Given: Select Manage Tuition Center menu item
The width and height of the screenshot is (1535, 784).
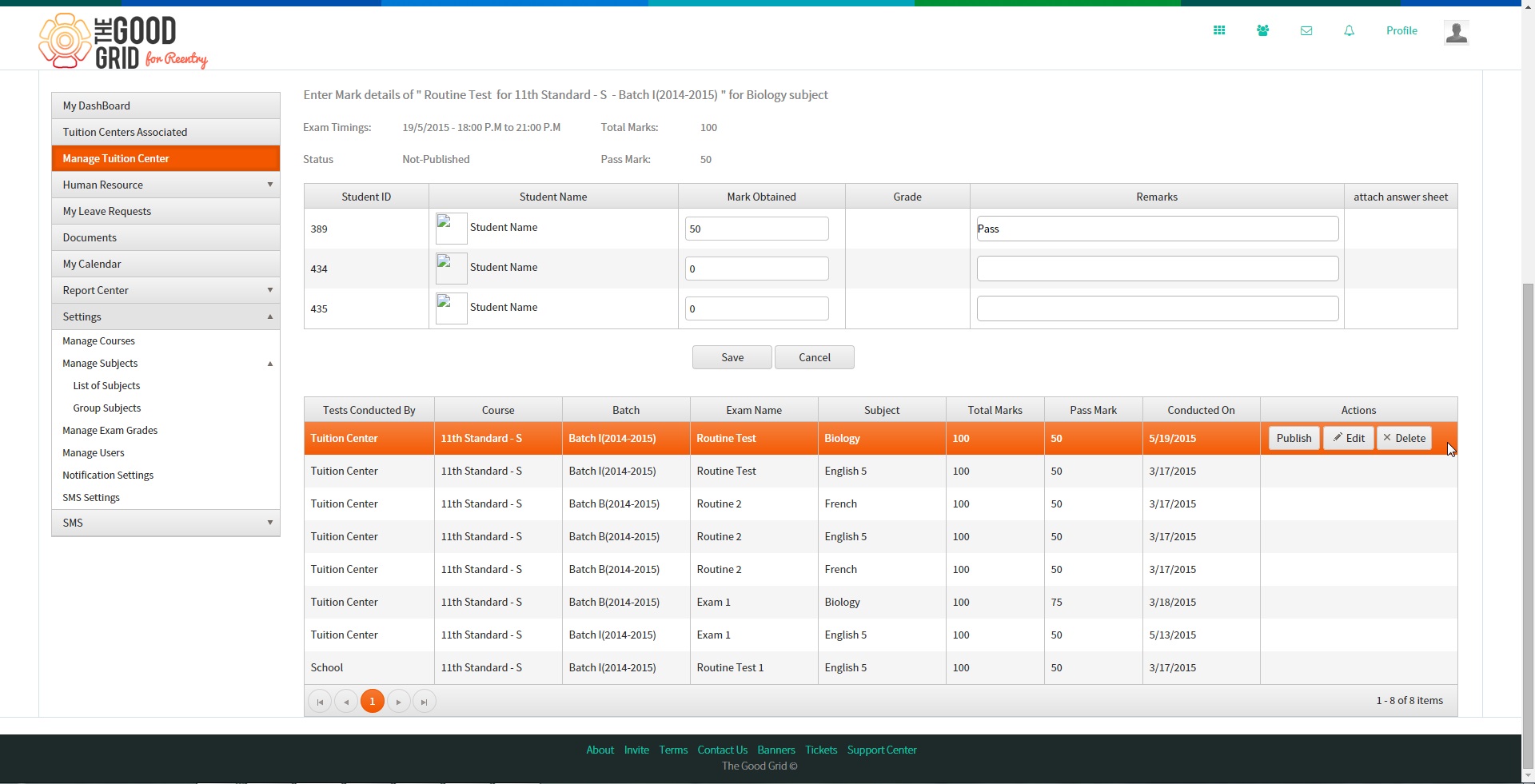Looking at the screenshot, I should click(165, 158).
